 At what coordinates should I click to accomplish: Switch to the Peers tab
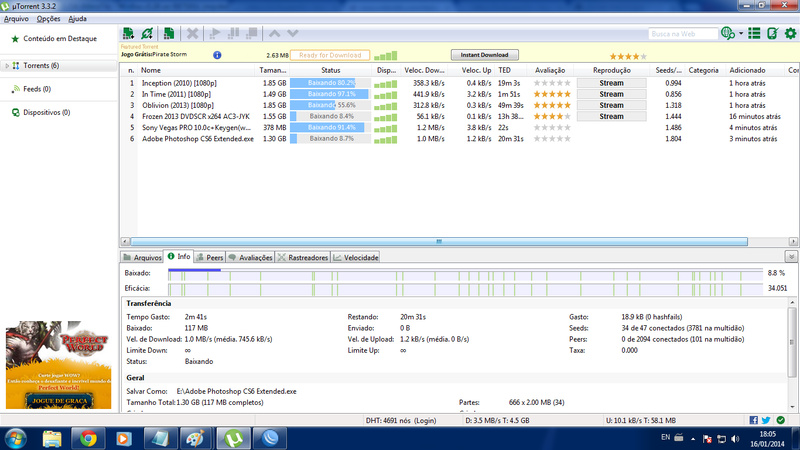pos(210,258)
